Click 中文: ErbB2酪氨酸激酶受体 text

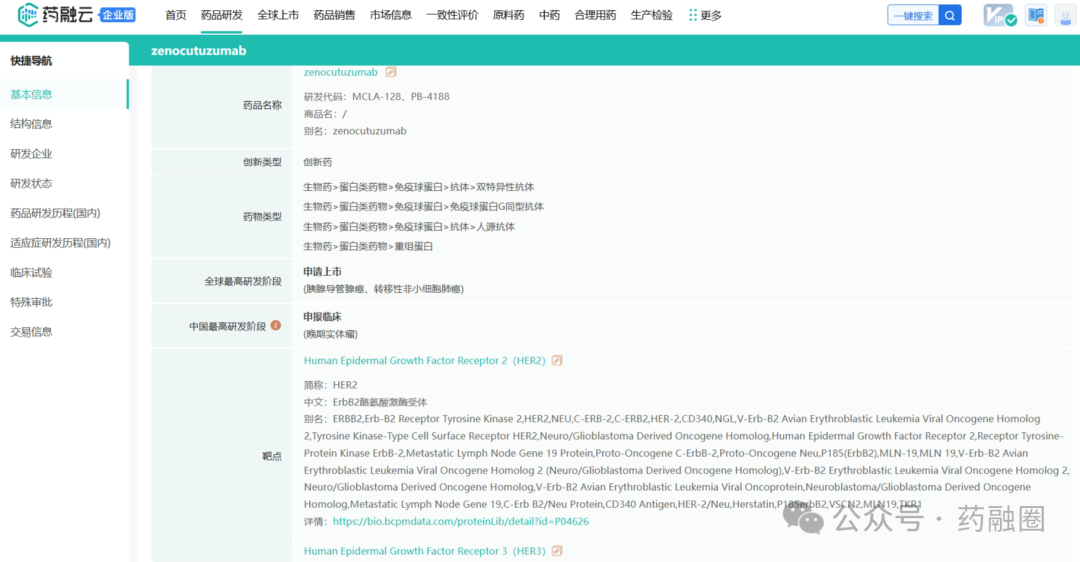365,402
